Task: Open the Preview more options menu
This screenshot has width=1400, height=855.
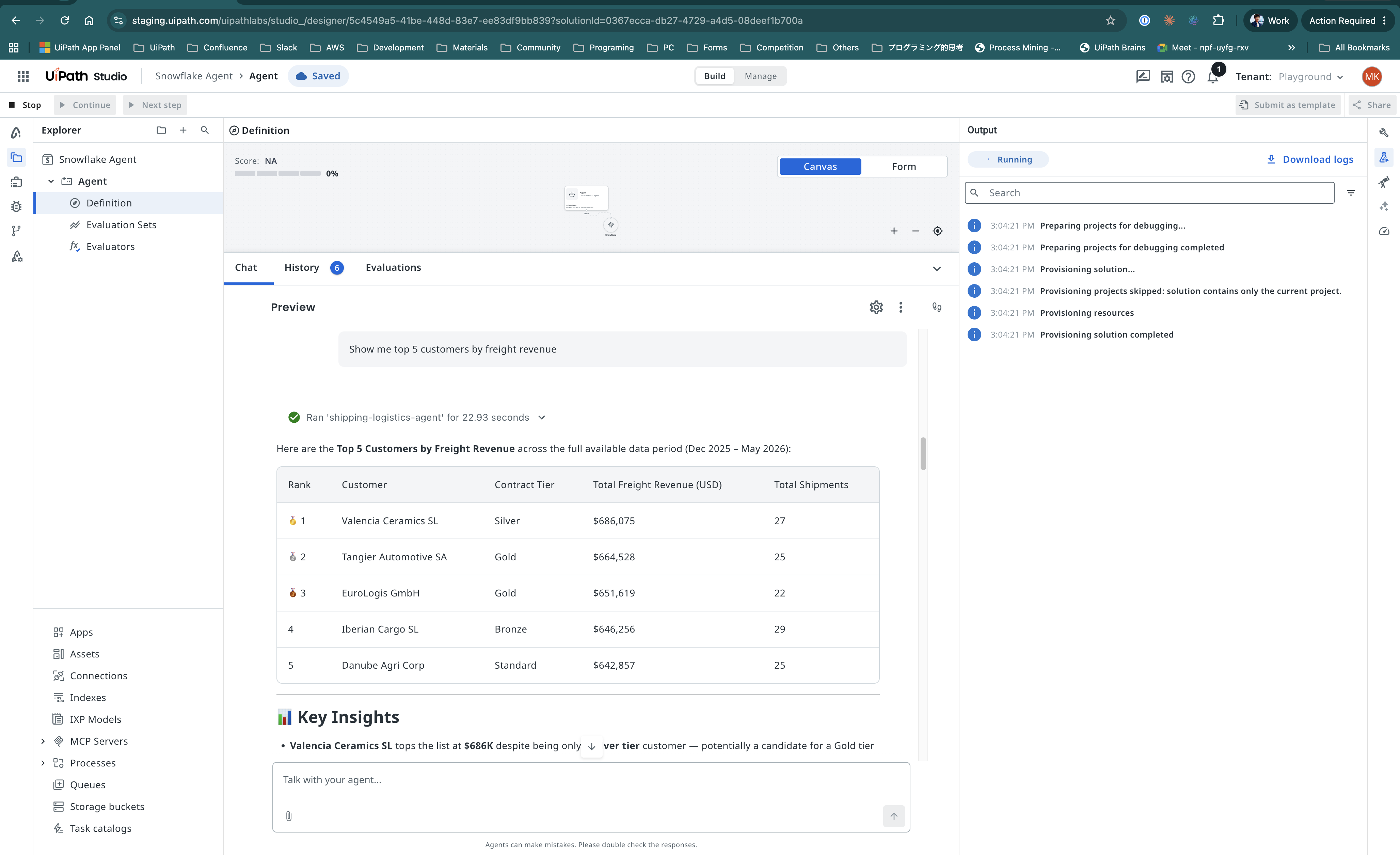Action: [901, 307]
